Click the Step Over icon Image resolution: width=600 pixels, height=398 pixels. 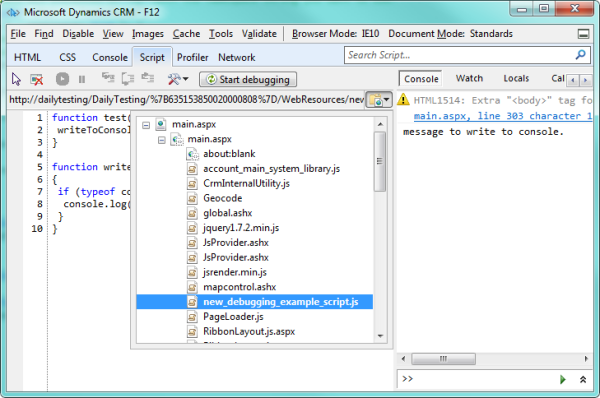(128, 78)
